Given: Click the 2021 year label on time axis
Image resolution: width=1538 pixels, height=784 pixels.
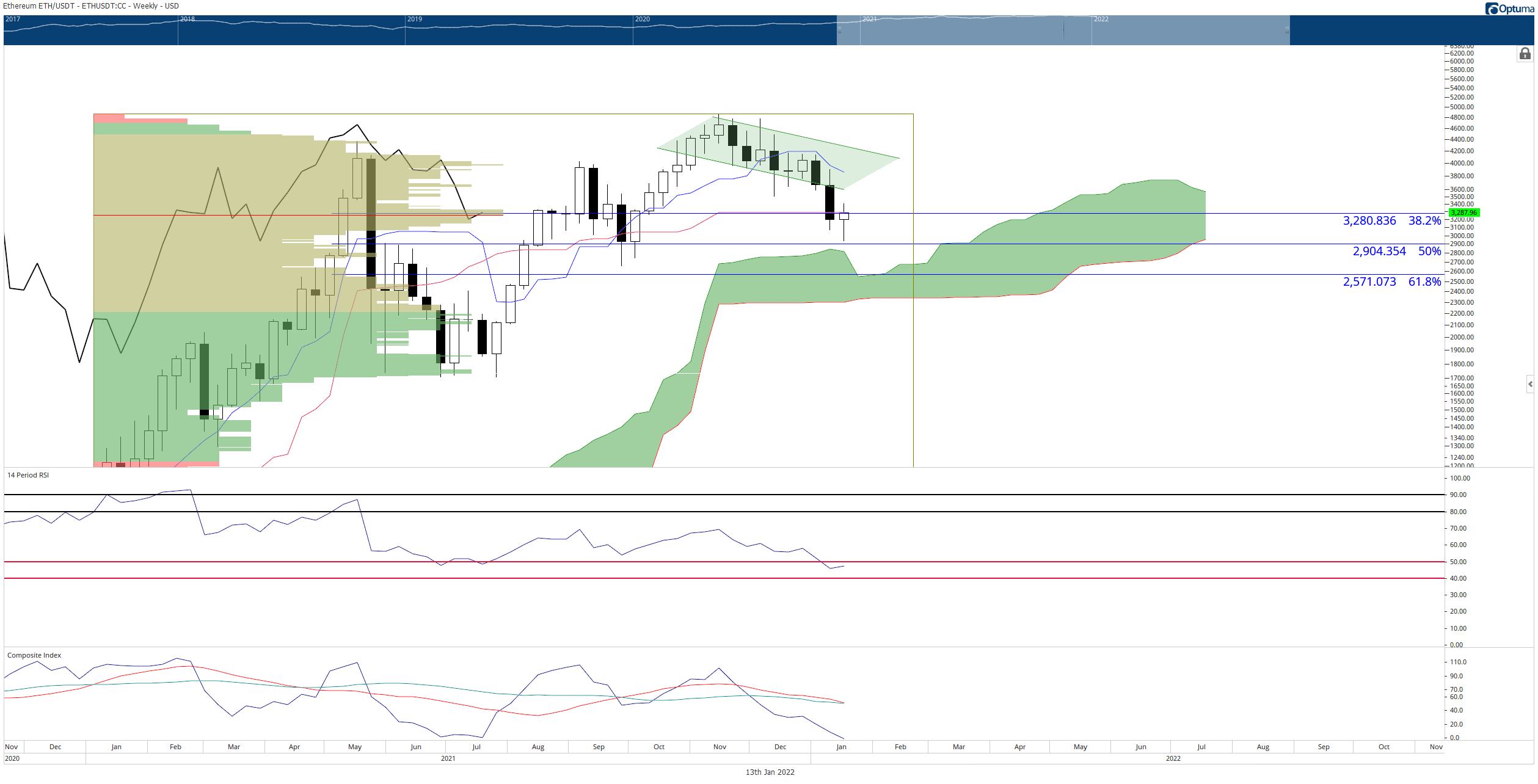Looking at the screenshot, I should (448, 758).
